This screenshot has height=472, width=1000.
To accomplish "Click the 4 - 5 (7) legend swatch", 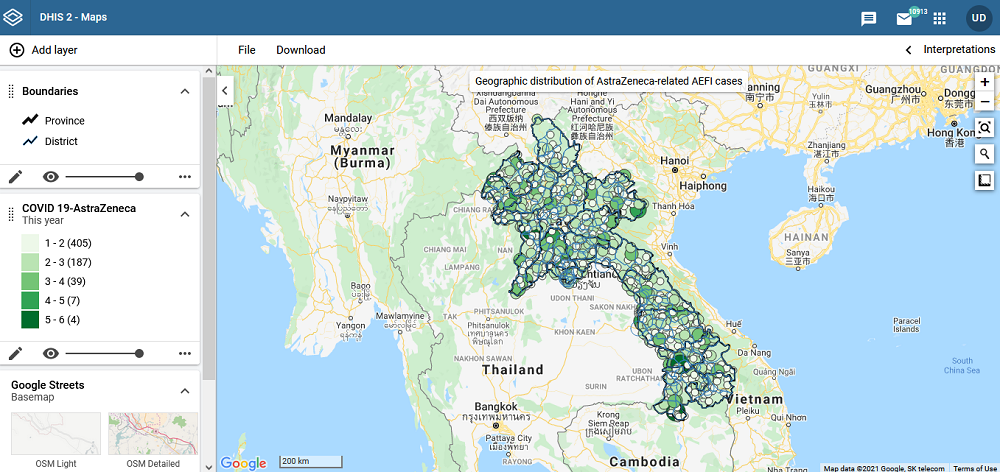I will tap(30, 300).
